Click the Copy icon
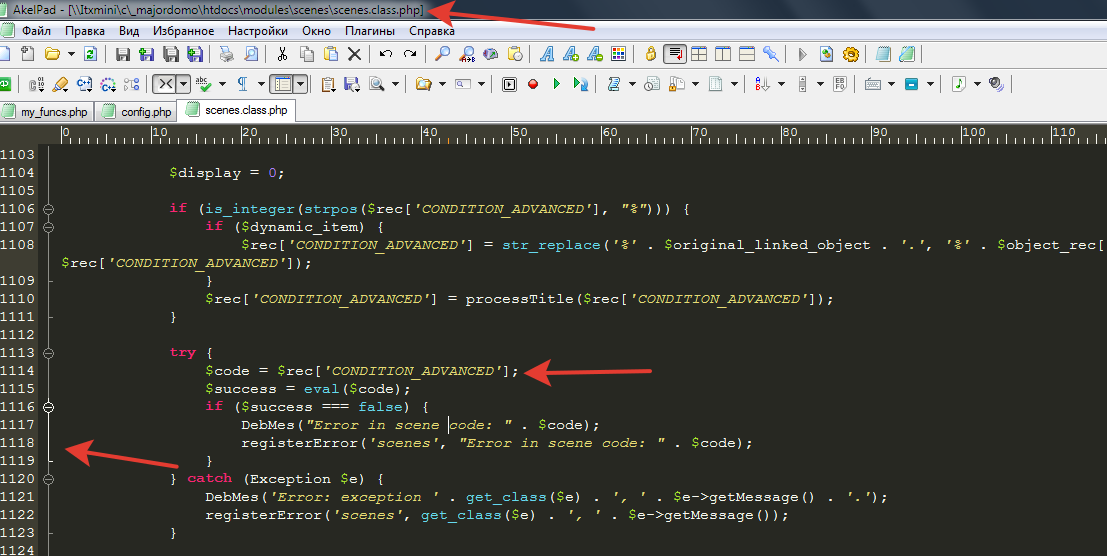 pos(306,54)
